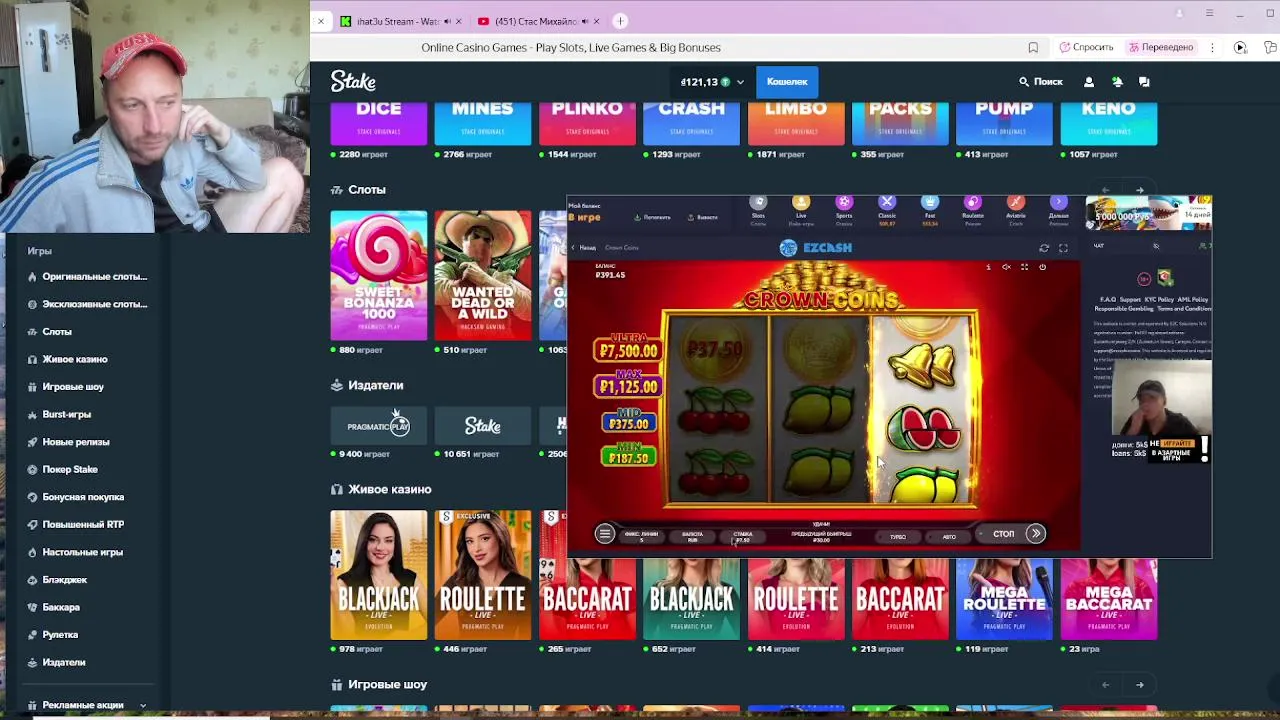Viewport: 1280px width, 720px height.
Task: Open browser page options three-dot menu
Action: point(1212,47)
